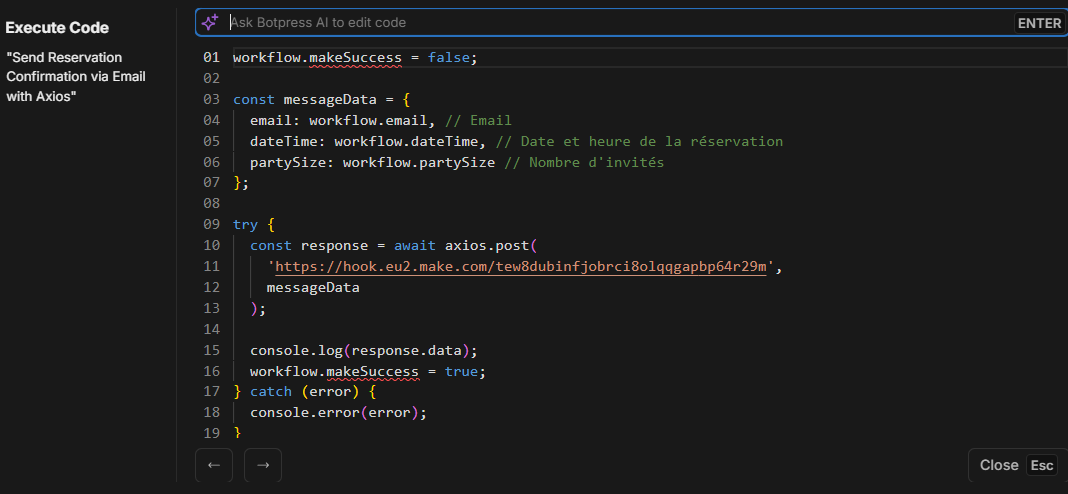Click the Execute Code title
Image resolution: width=1068 pixels, height=494 pixels.
(57, 28)
